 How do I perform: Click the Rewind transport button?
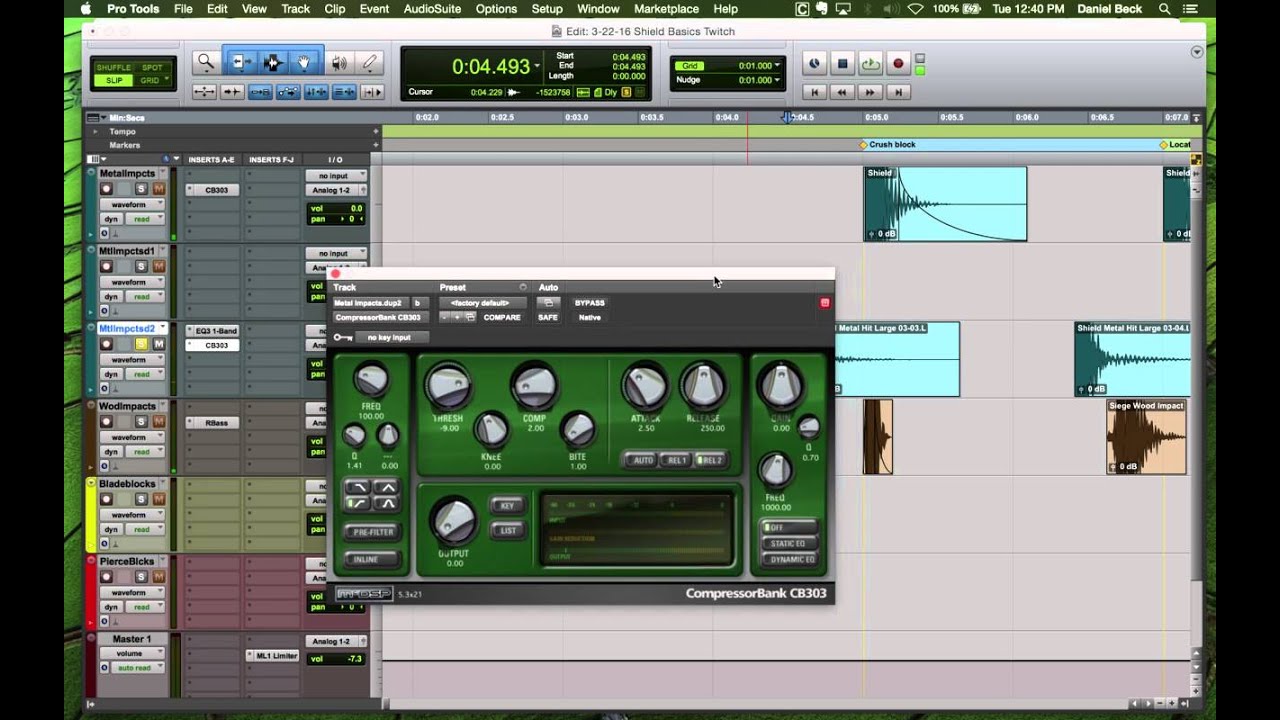pyautogui.click(x=842, y=92)
